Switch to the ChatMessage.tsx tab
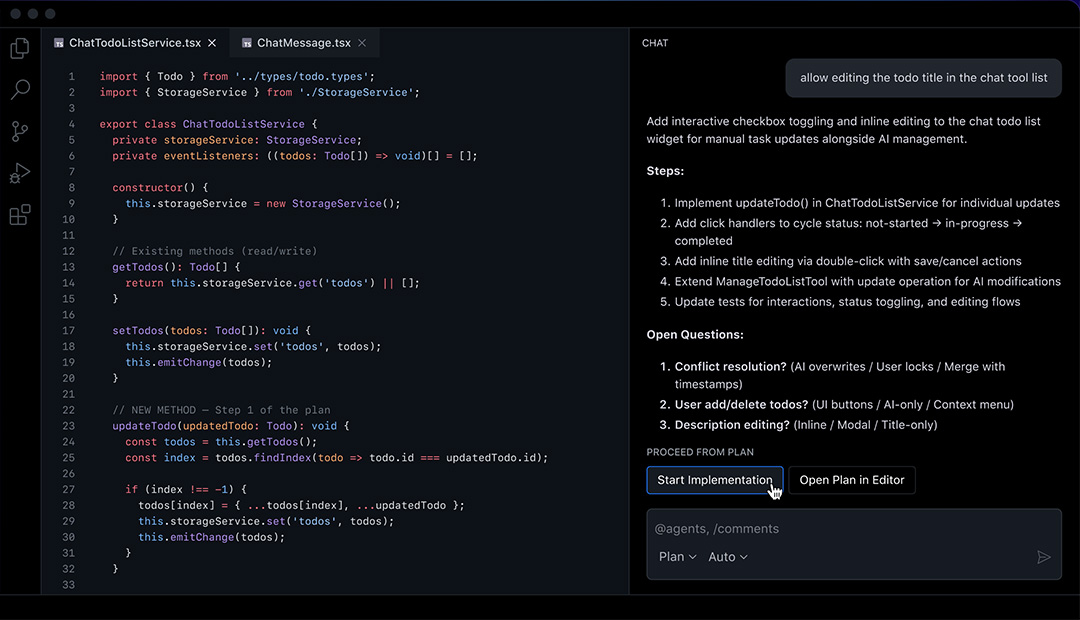The width and height of the screenshot is (1080, 620). point(304,43)
